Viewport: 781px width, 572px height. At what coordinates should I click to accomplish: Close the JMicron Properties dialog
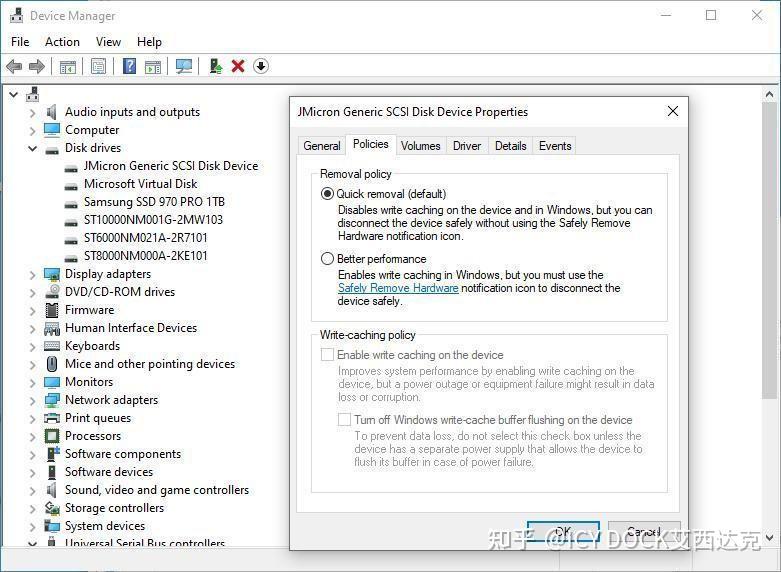(673, 111)
